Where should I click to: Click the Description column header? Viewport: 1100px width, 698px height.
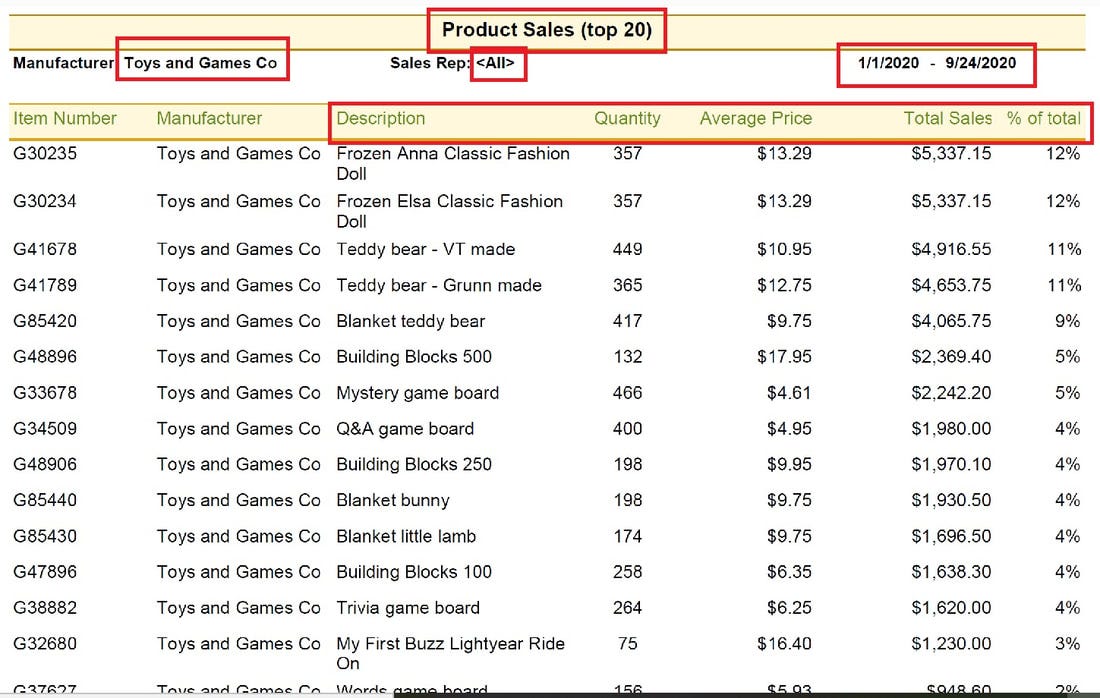pos(381,119)
